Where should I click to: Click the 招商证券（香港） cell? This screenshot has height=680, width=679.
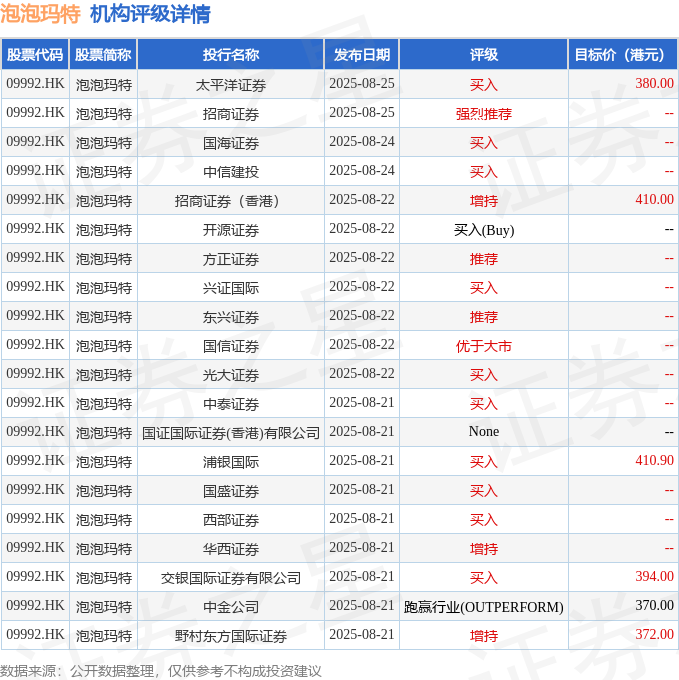pyautogui.click(x=231, y=201)
